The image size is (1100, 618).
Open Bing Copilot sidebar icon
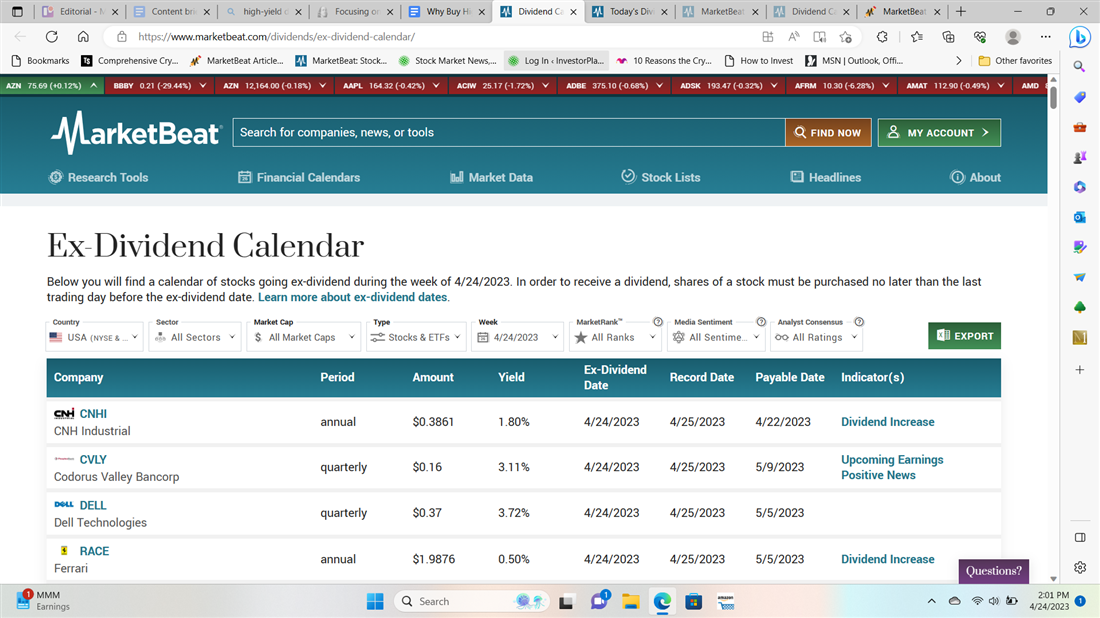click(1080, 36)
